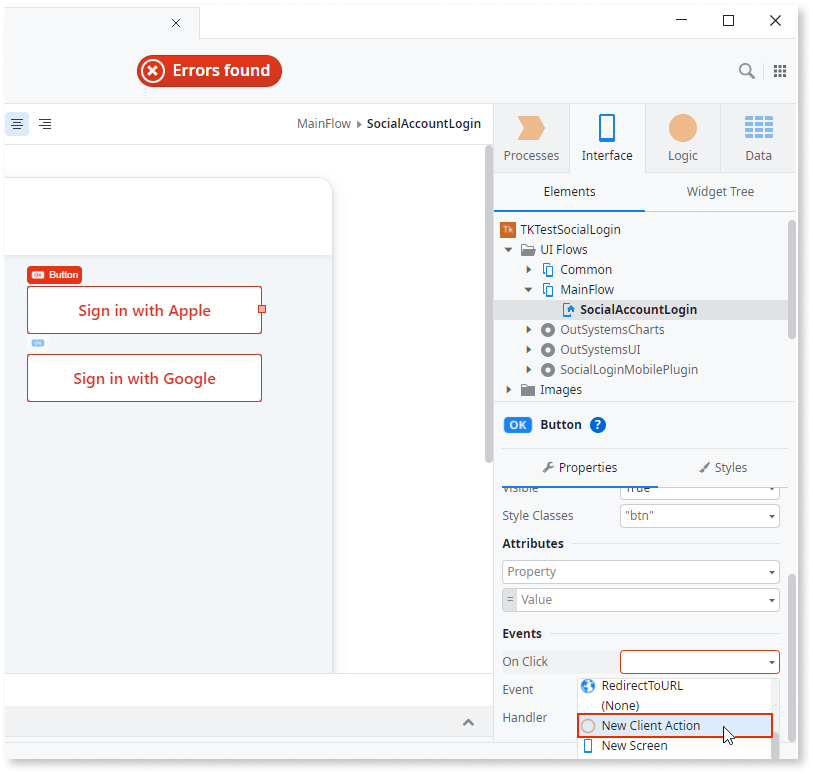Viewport: 813px width, 774px height.
Task: Expand the OutSystemsUI node
Action: click(x=528, y=350)
